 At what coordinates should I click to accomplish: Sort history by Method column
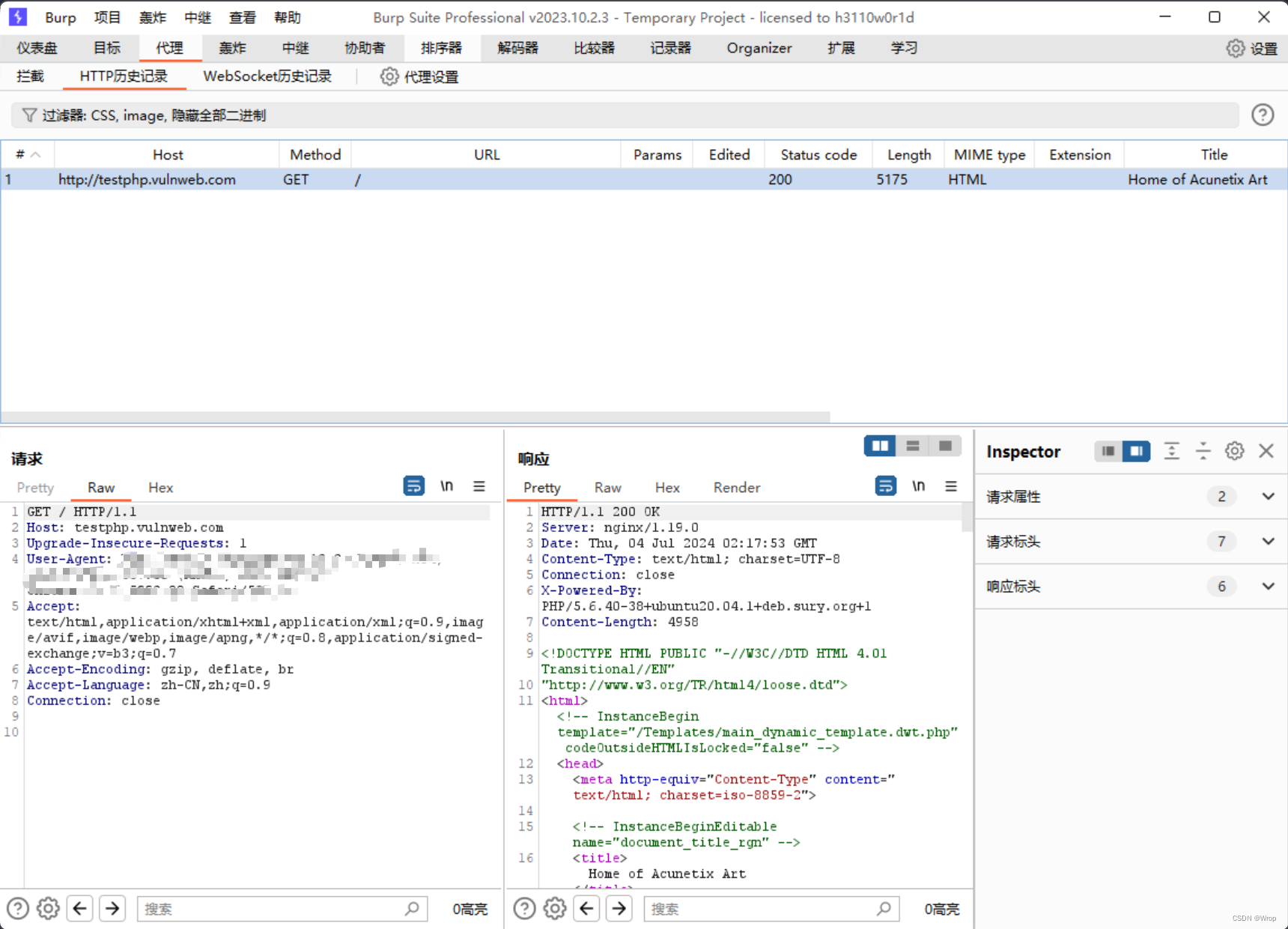(315, 154)
